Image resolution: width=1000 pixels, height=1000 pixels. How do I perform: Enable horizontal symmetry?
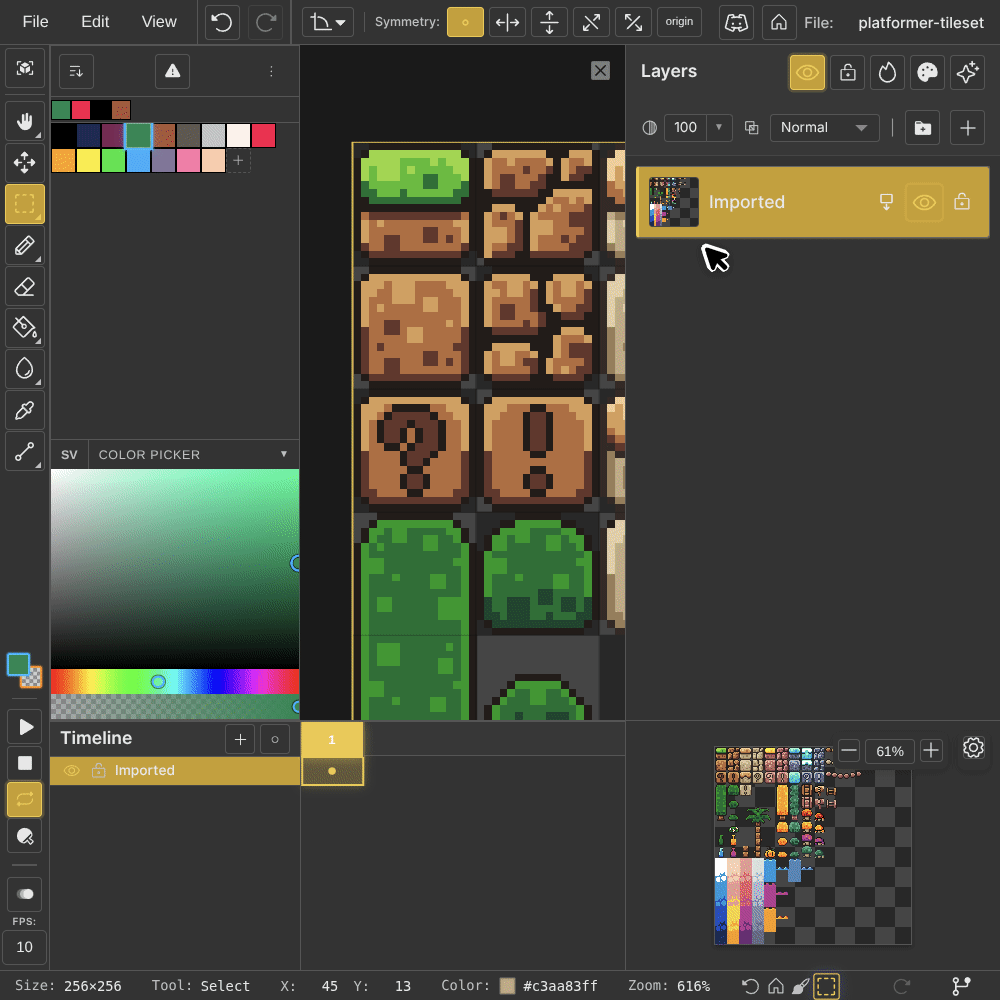507,22
